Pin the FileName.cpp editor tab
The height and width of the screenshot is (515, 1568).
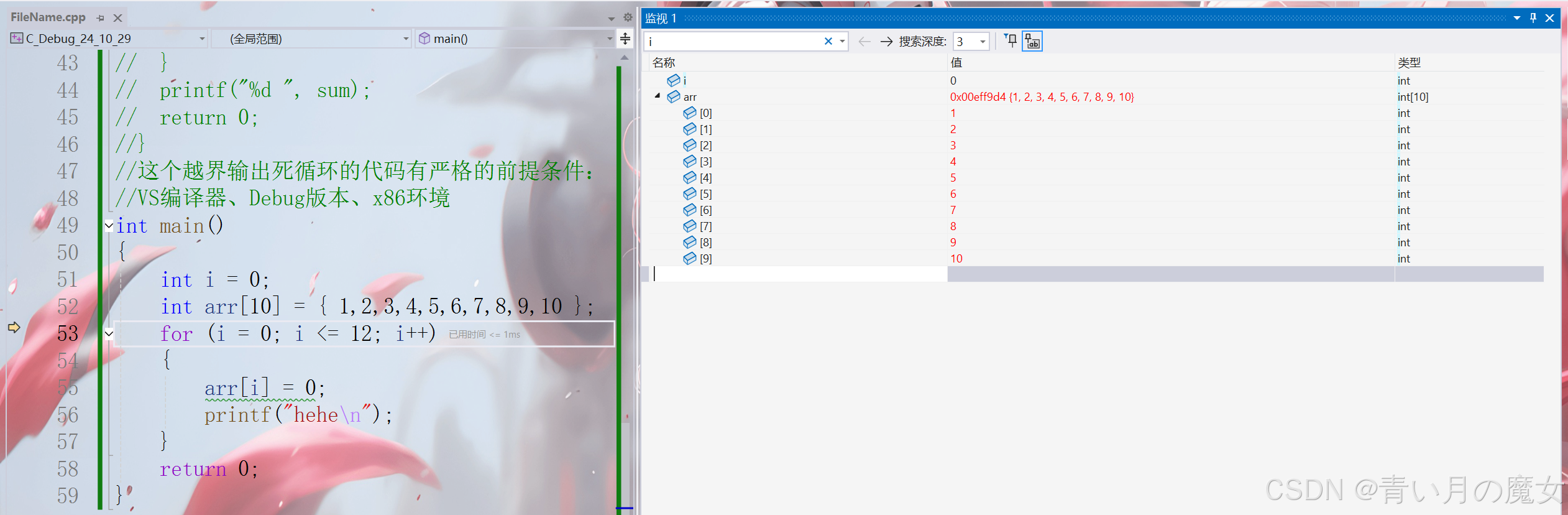click(x=101, y=18)
